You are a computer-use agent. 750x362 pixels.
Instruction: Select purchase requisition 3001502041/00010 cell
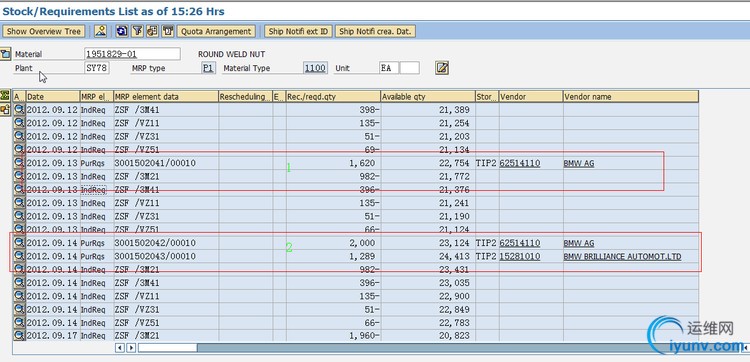coord(166,163)
